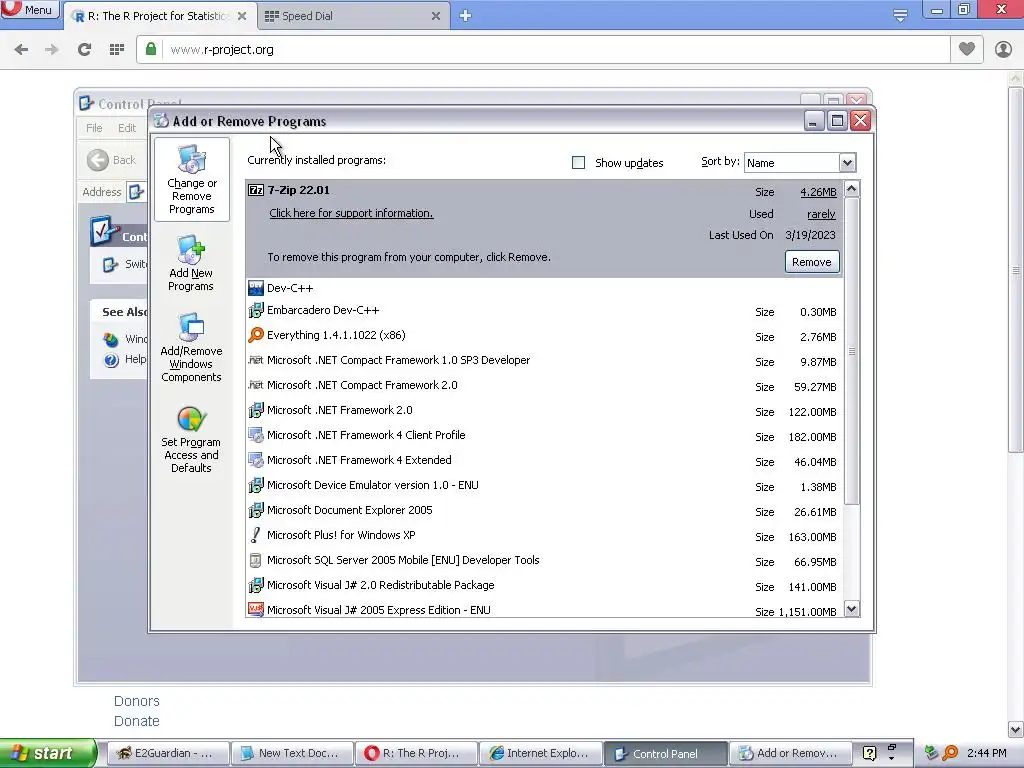The width and height of the screenshot is (1024, 768).
Task: Open Edit menu in Control Panel window
Action: [x=127, y=128]
